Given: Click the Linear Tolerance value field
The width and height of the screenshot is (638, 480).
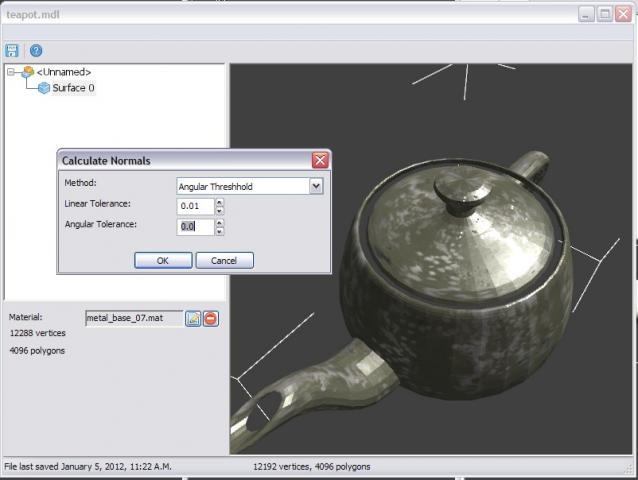Looking at the screenshot, I should pos(195,206).
